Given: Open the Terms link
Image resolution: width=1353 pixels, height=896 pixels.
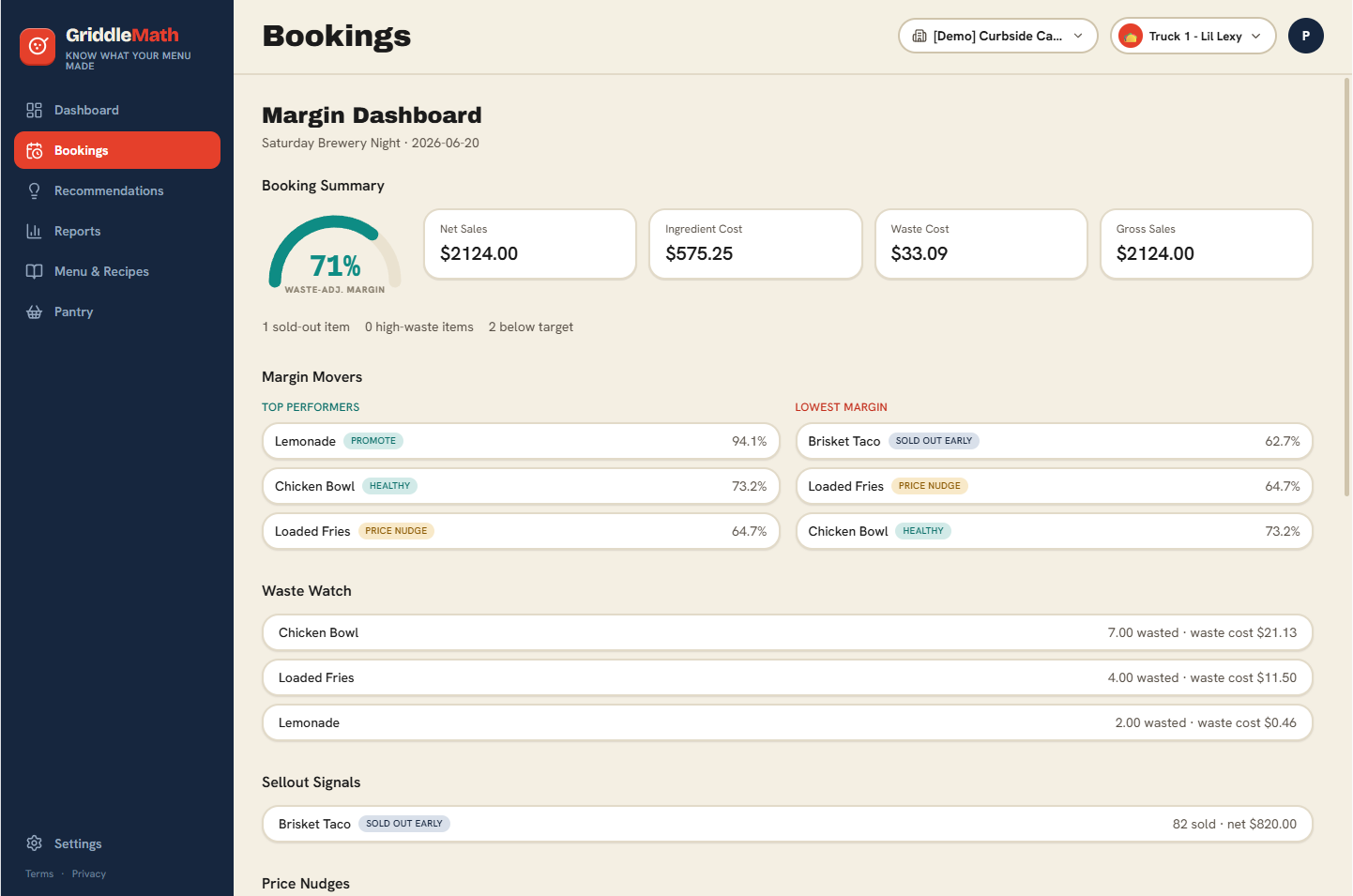Looking at the screenshot, I should [x=39, y=873].
